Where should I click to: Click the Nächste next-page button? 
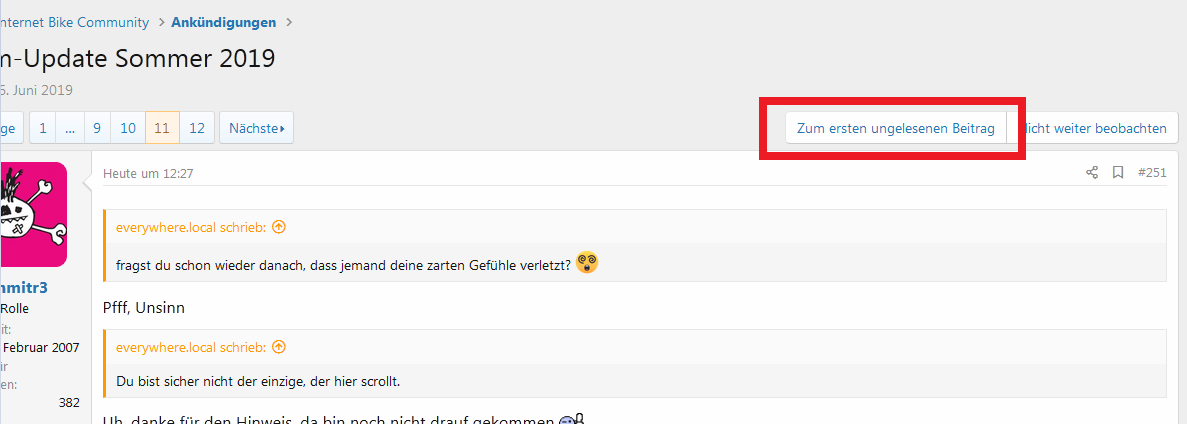(257, 128)
